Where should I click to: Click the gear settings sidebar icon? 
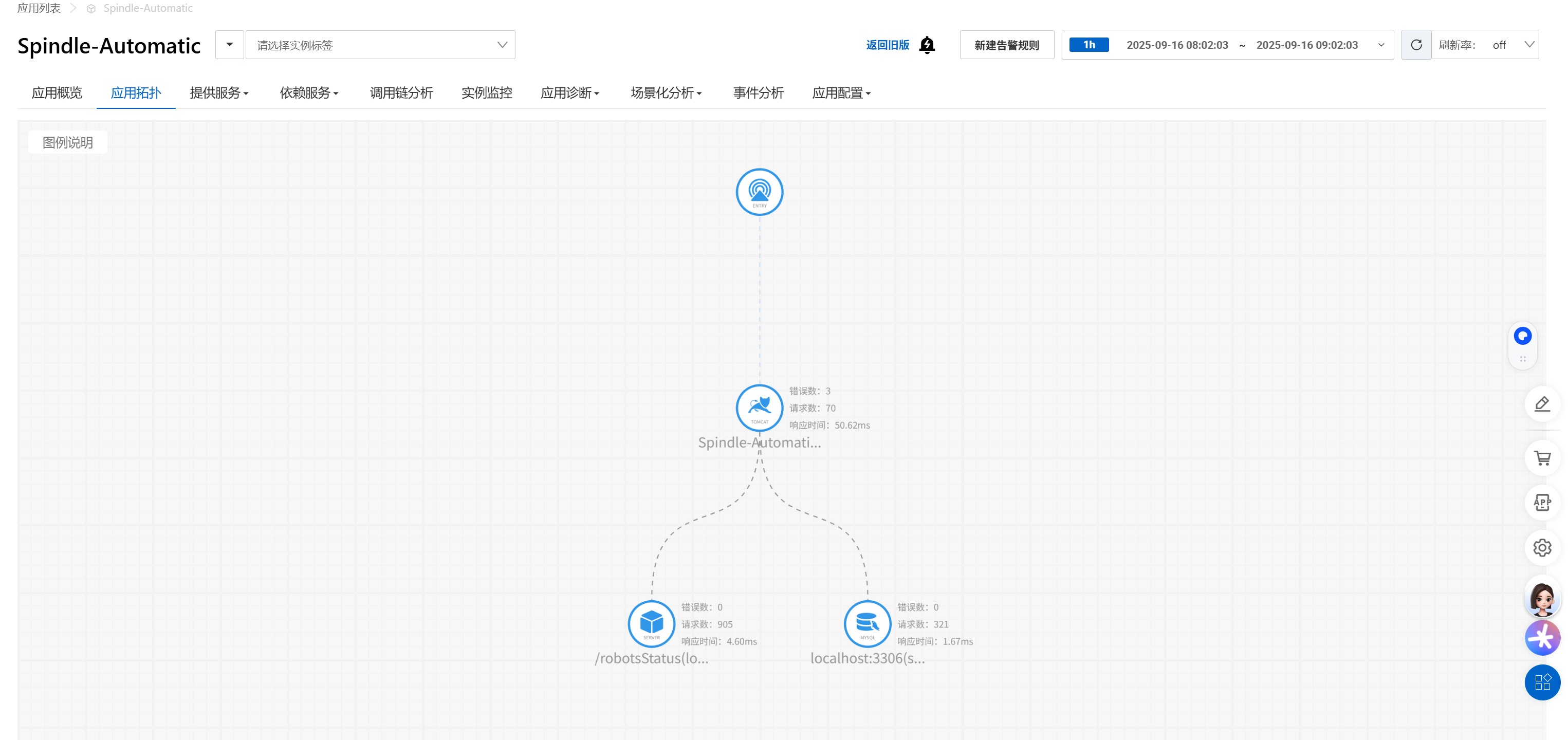(x=1541, y=548)
